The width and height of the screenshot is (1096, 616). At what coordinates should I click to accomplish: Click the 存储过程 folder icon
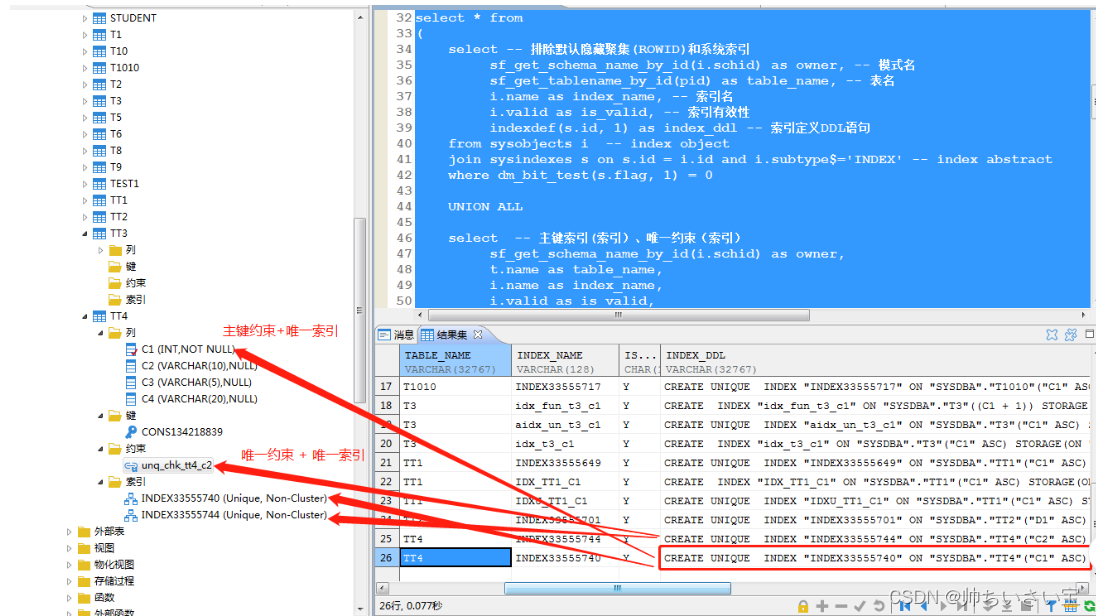pyautogui.click(x=85, y=581)
